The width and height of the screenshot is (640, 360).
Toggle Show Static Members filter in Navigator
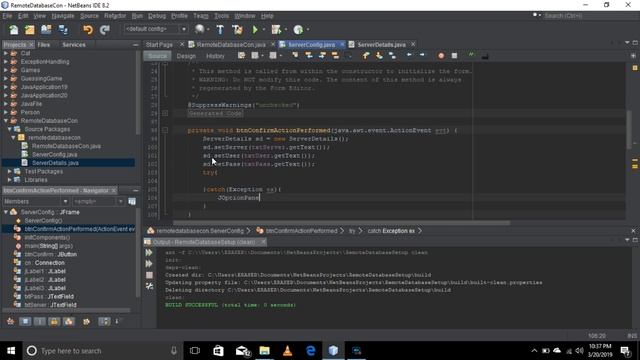[40, 322]
